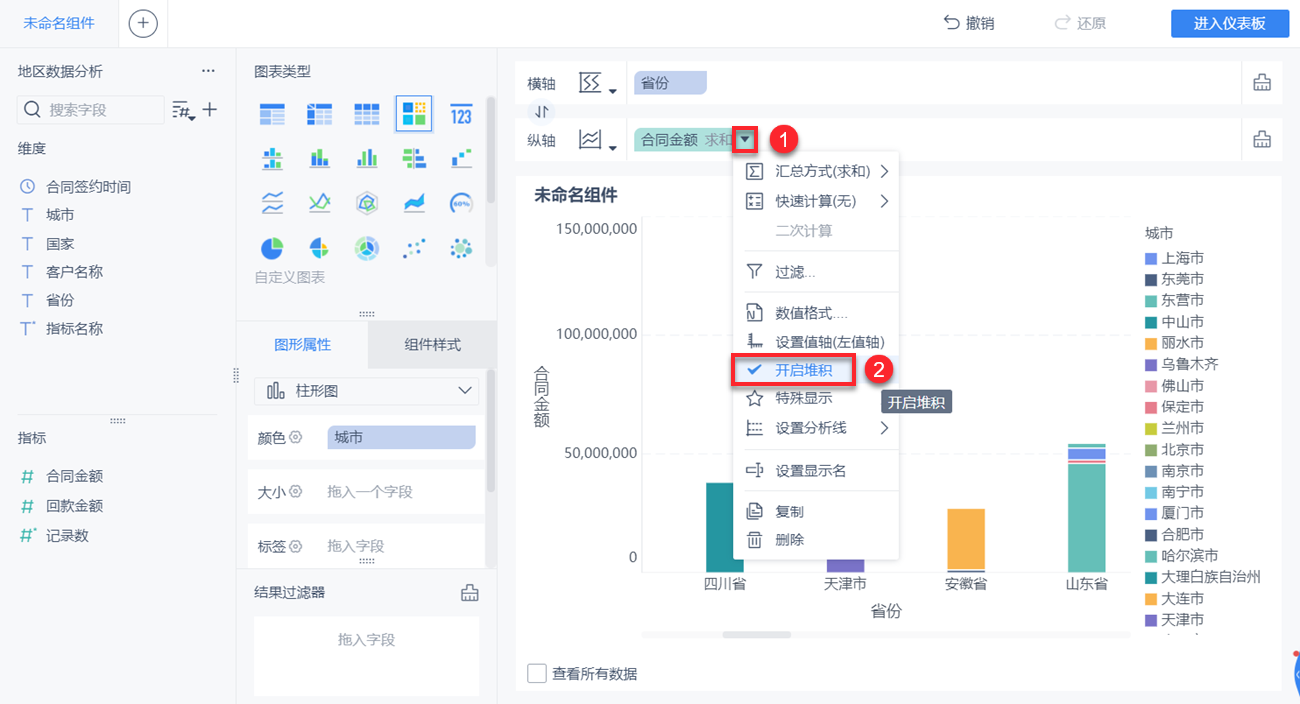Open the 横轴 axis type dropdown arrow
Screen dimensions: 1300x704
611,92
